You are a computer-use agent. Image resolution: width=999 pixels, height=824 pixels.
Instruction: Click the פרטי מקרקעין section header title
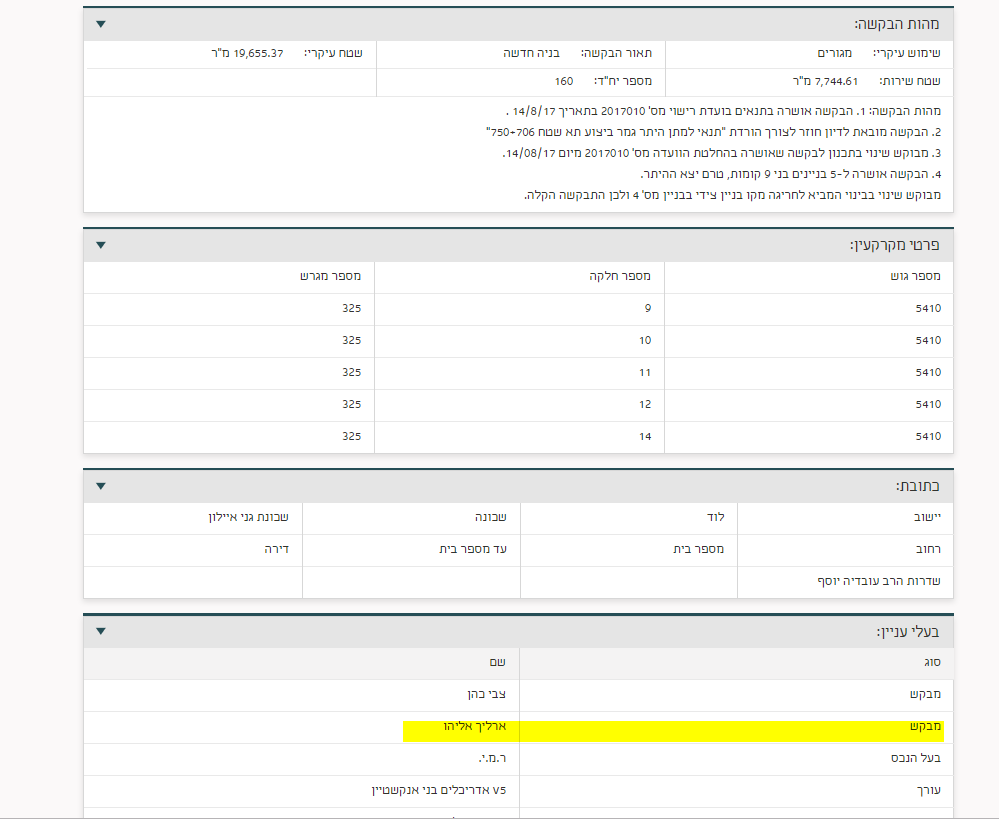[894, 245]
